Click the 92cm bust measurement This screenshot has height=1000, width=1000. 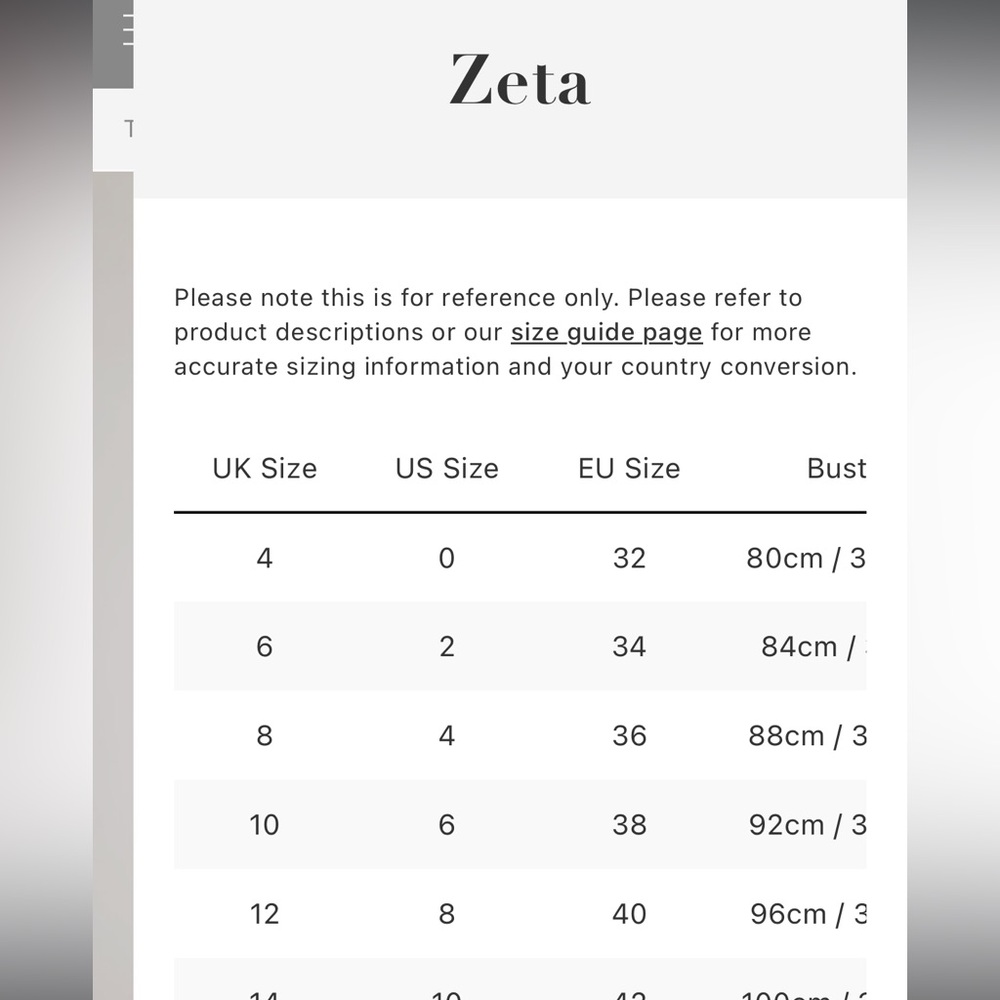[x=807, y=825]
